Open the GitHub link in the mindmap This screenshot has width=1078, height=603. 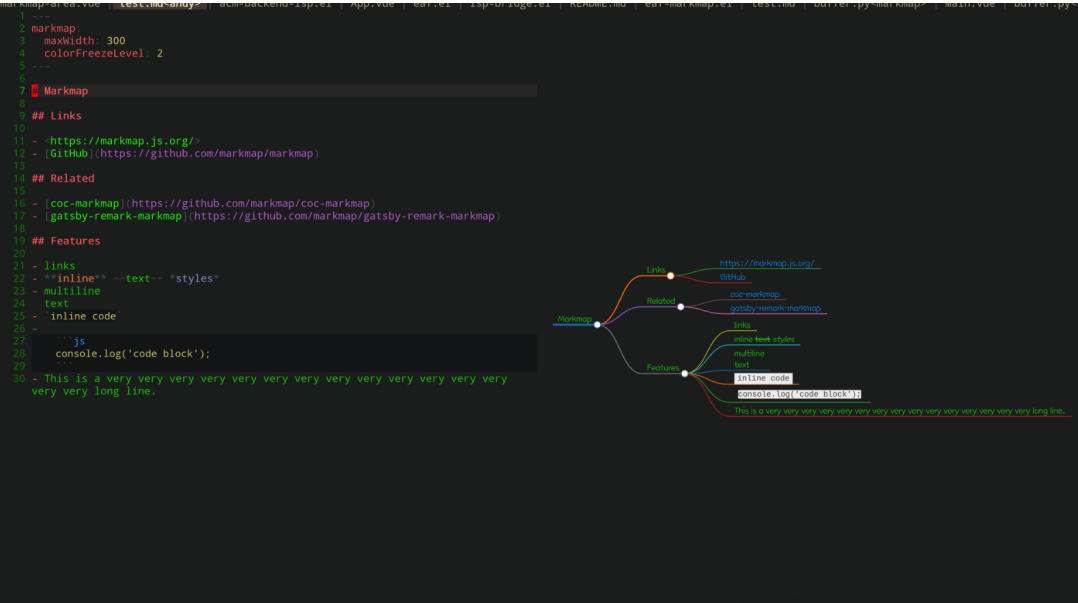click(732, 277)
